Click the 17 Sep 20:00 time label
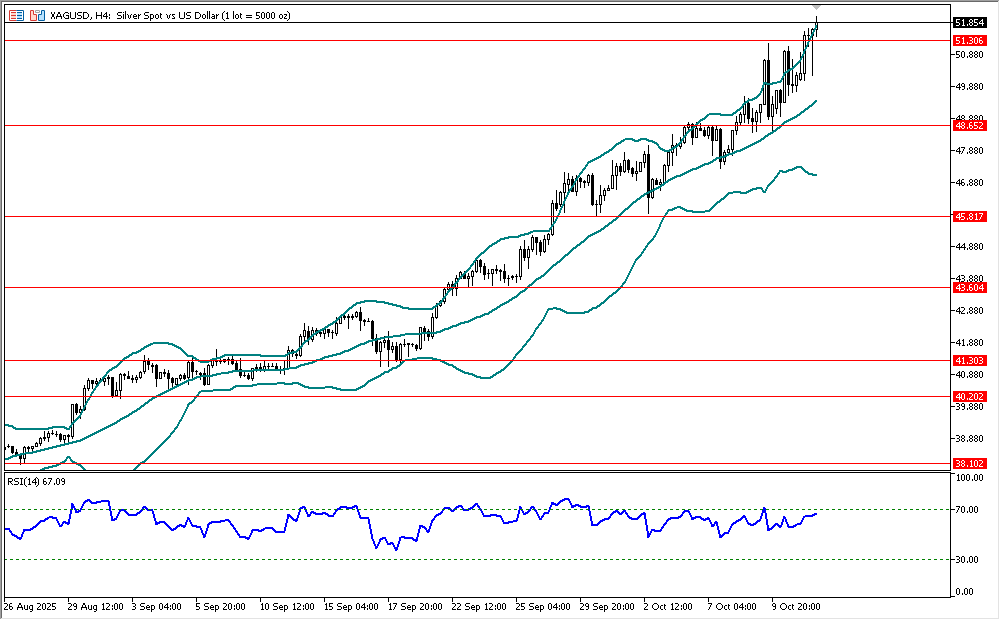This screenshot has height=620, width=1000. pyautogui.click(x=415, y=606)
